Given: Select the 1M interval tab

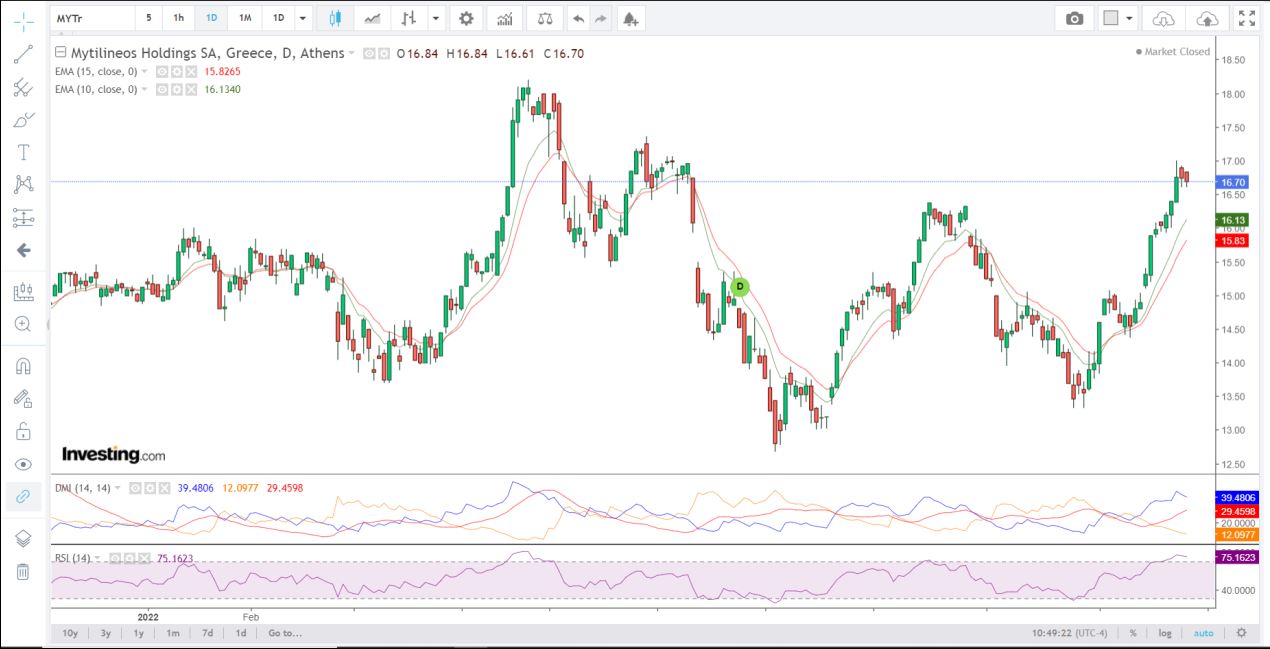Looking at the screenshot, I should tap(244, 18).
